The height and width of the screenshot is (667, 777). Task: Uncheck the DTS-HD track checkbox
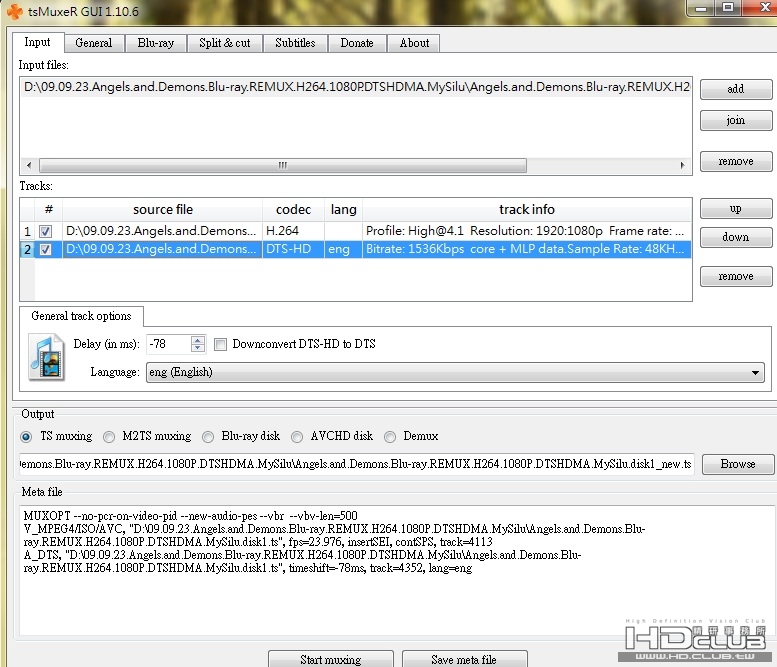46,249
